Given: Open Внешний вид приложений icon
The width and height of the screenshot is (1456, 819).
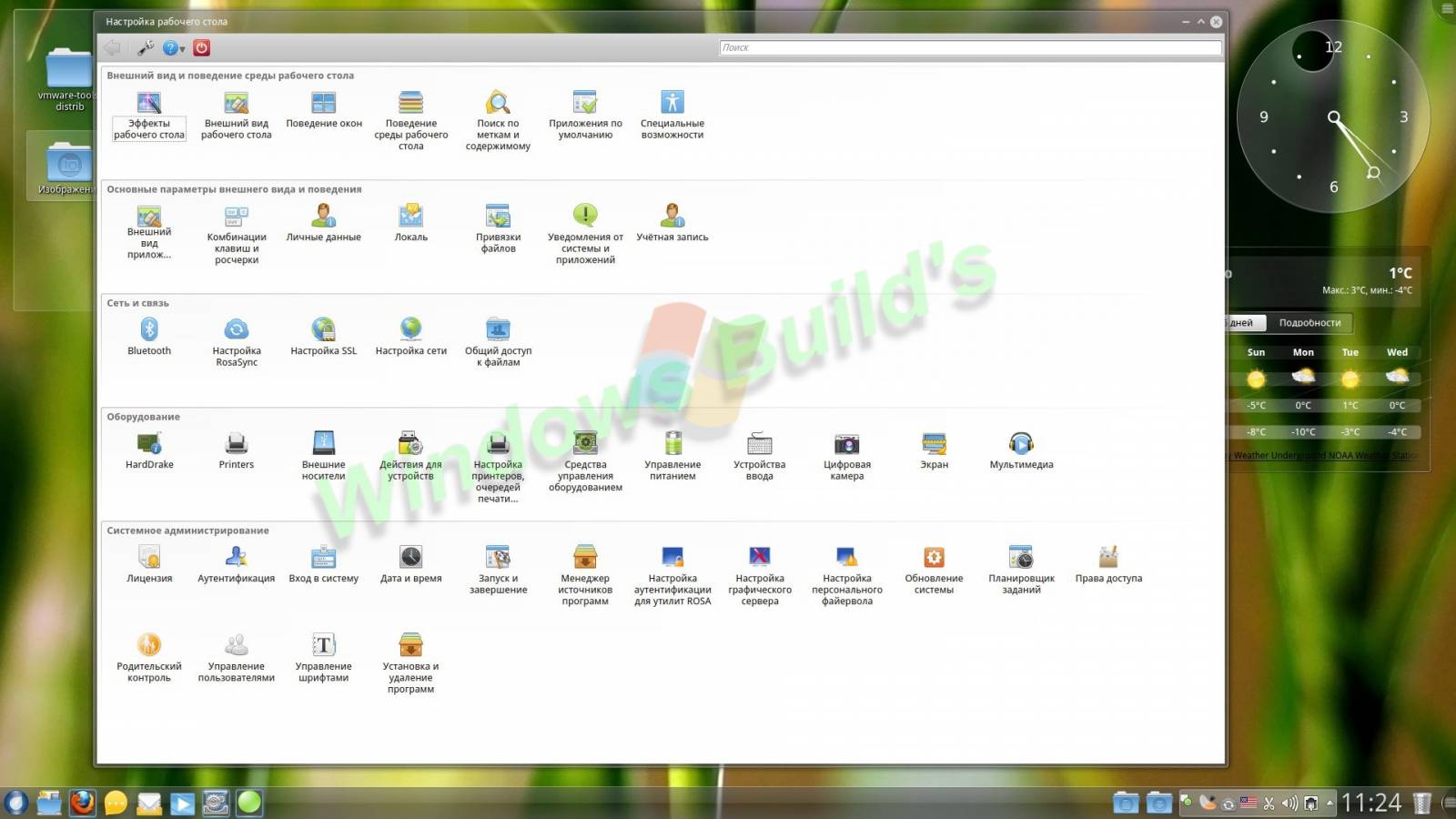Looking at the screenshot, I should pos(149,231).
